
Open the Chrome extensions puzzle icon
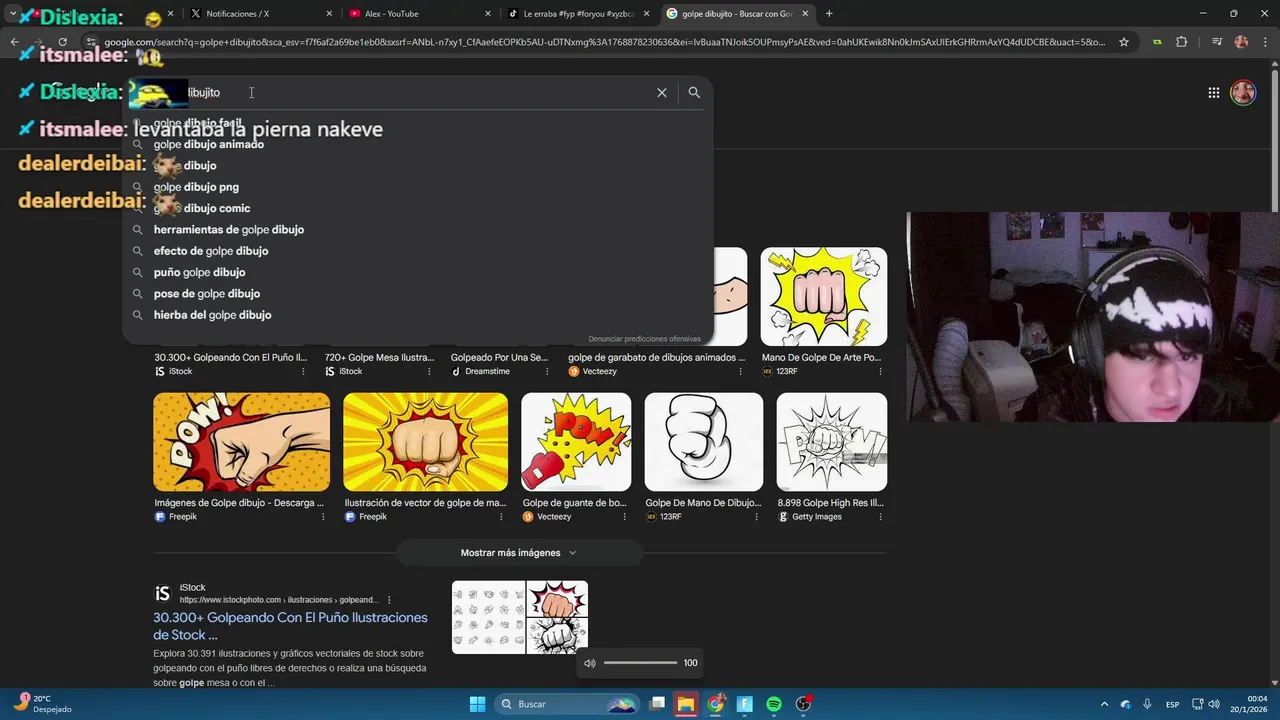click(x=1182, y=42)
